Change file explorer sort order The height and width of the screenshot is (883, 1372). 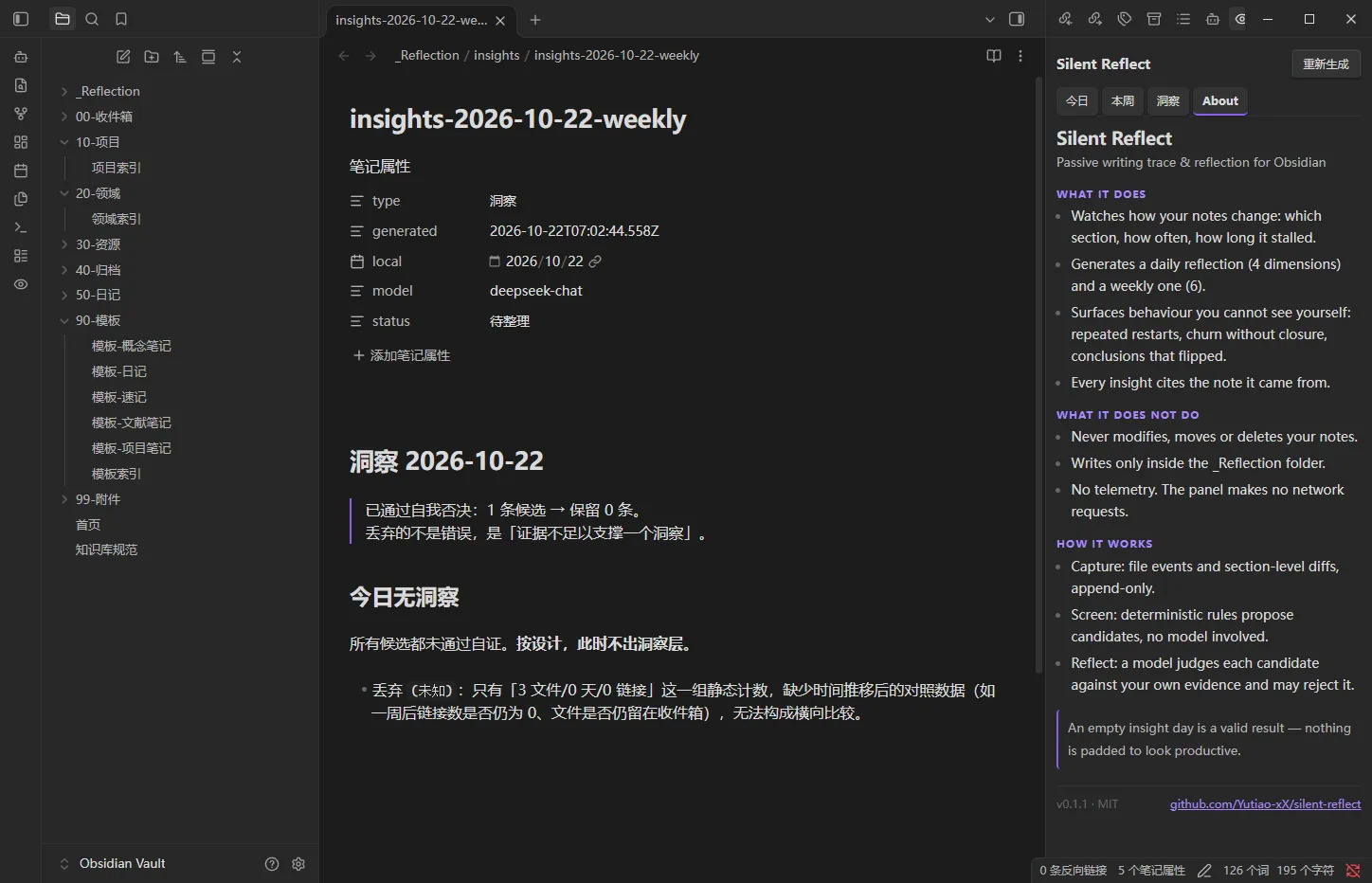coord(180,57)
